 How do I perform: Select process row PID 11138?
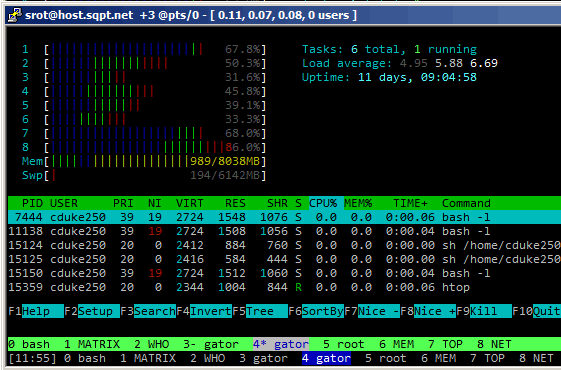(284, 231)
